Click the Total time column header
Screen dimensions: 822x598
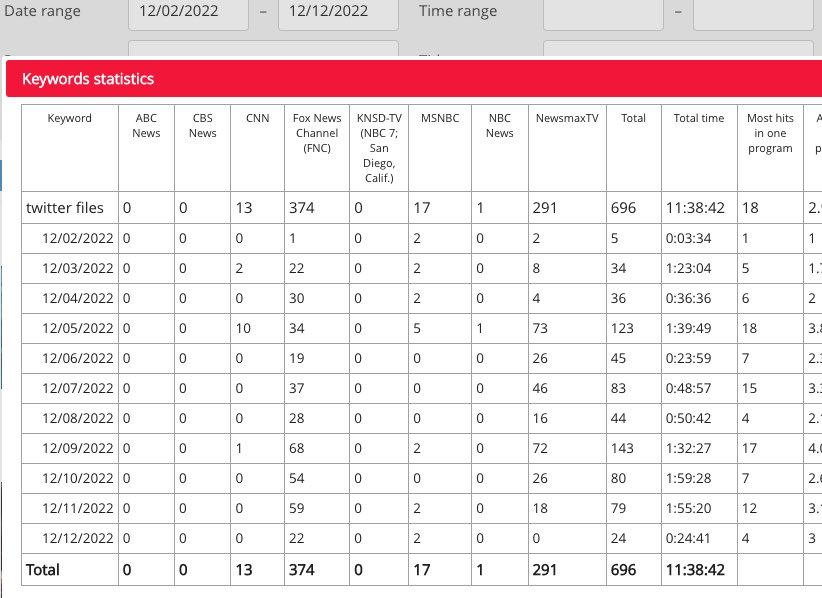point(699,118)
